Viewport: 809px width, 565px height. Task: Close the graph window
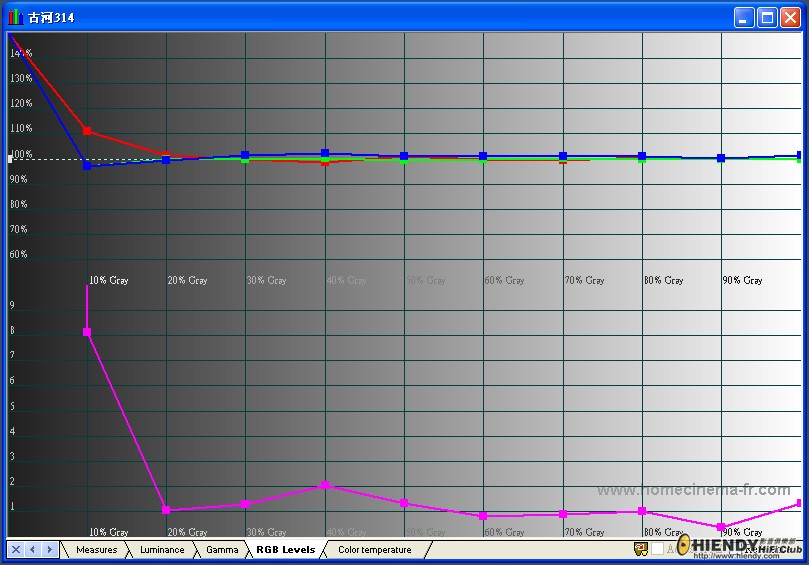click(790, 18)
